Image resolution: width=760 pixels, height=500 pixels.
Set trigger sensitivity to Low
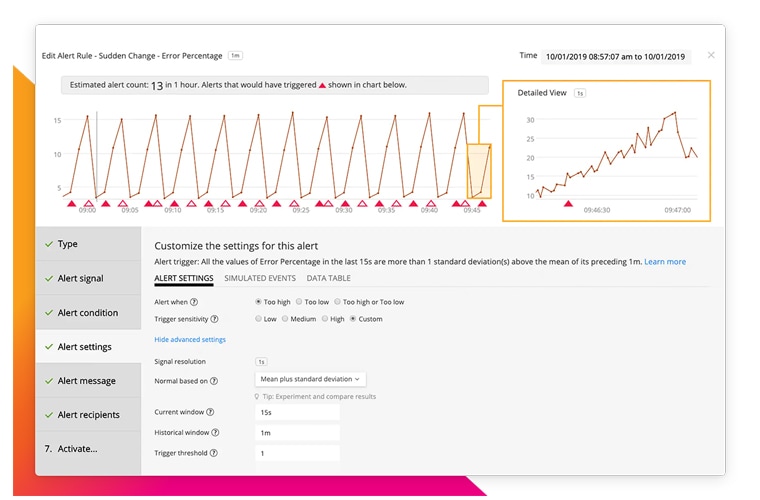[266, 319]
